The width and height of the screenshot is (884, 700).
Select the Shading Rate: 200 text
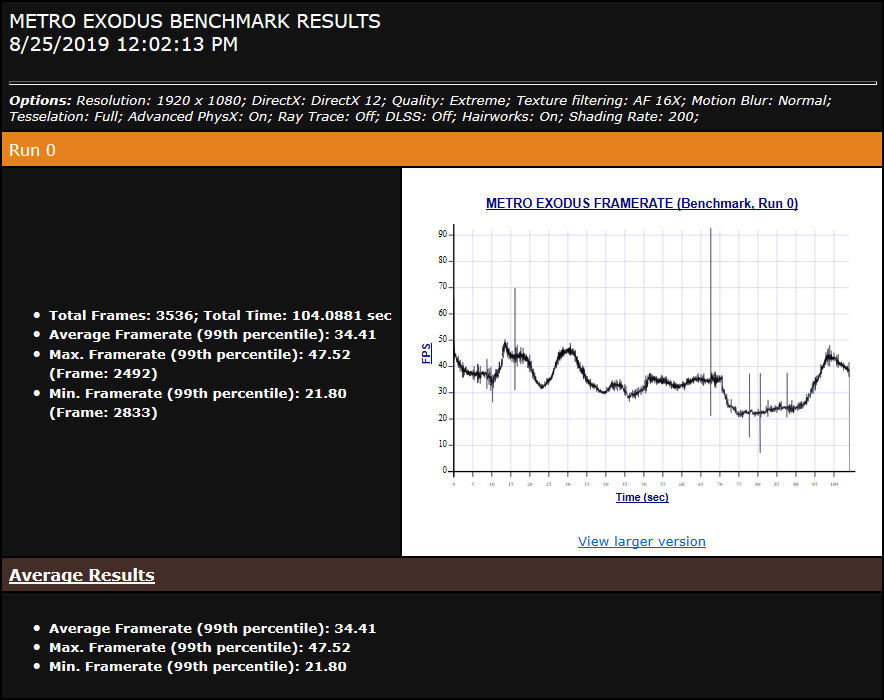634,117
